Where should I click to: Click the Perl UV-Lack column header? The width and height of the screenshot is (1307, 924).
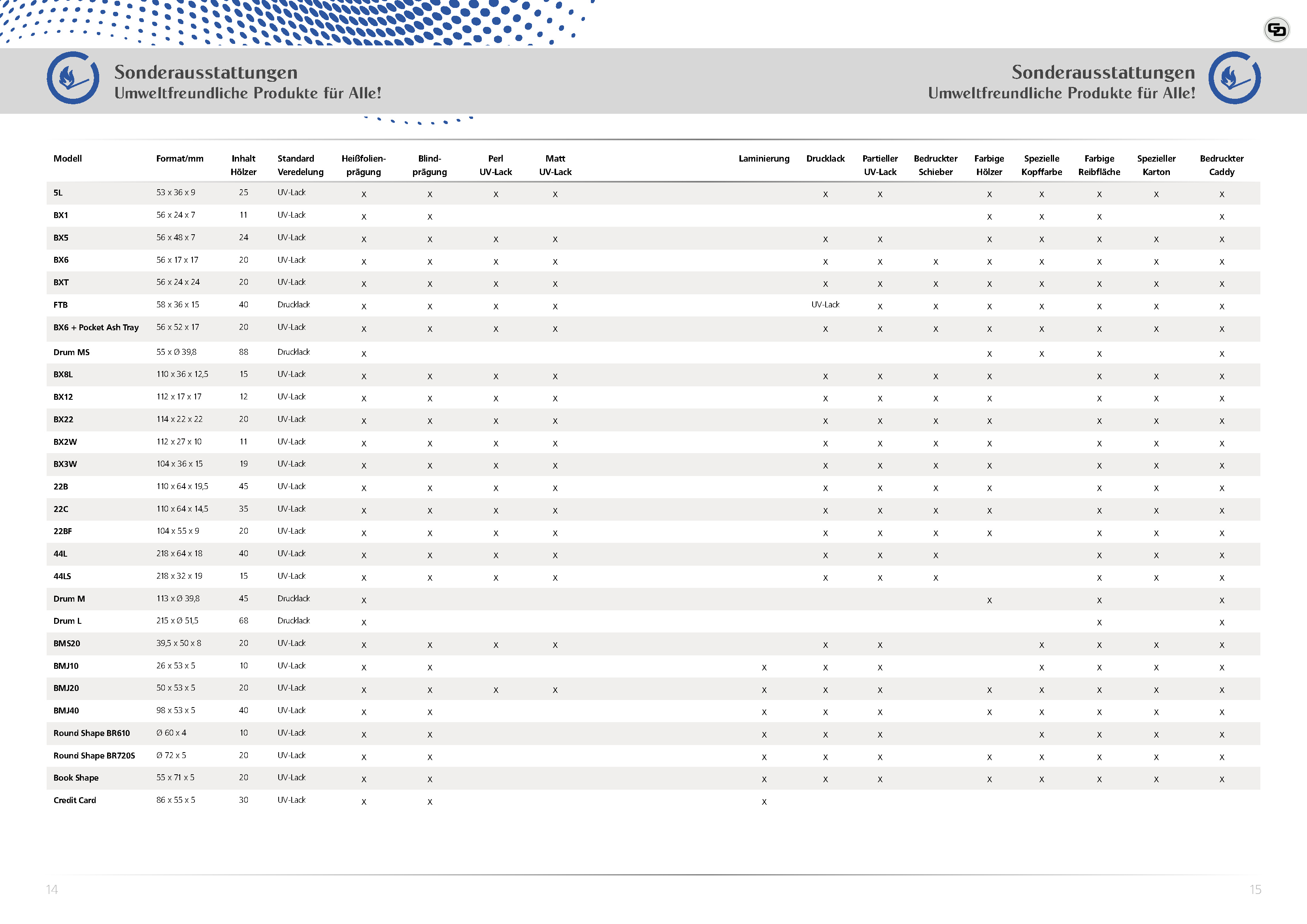pos(496,165)
